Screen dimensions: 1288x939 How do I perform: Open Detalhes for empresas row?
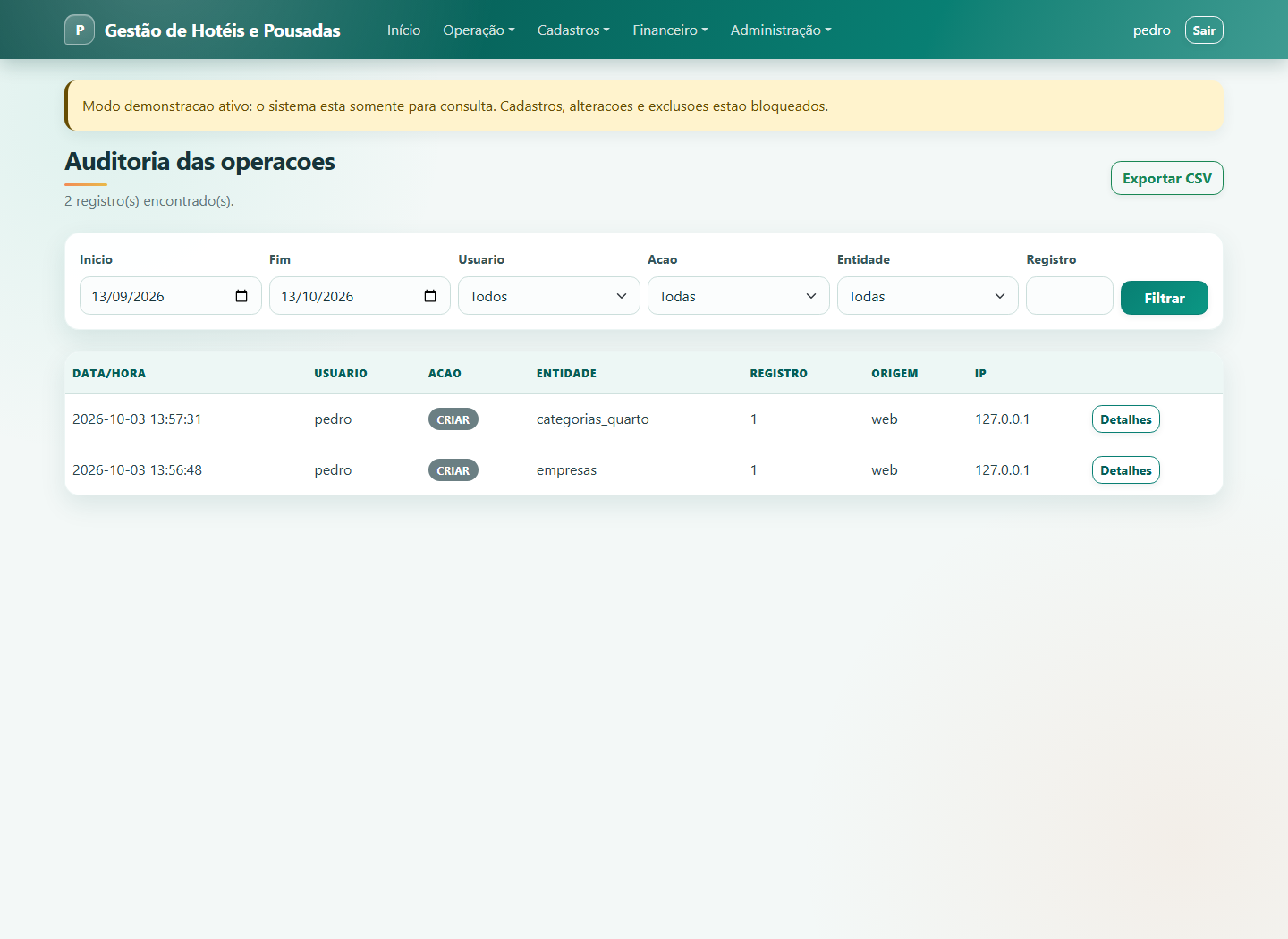point(1125,470)
